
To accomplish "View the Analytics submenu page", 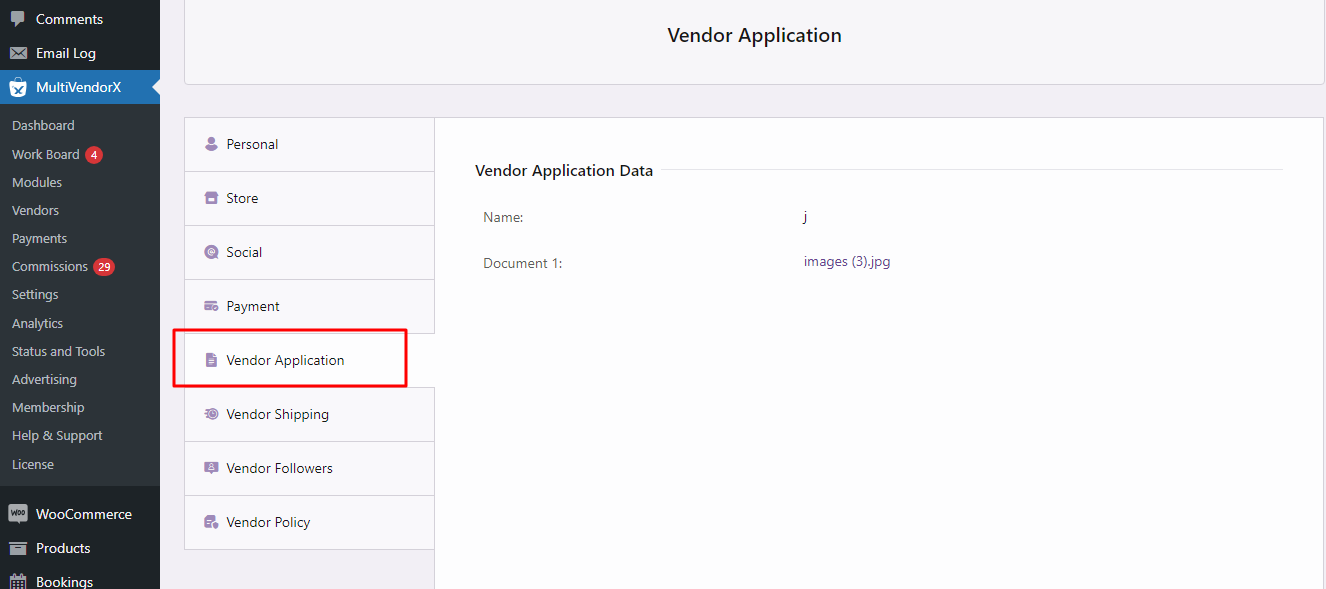I will [38, 323].
